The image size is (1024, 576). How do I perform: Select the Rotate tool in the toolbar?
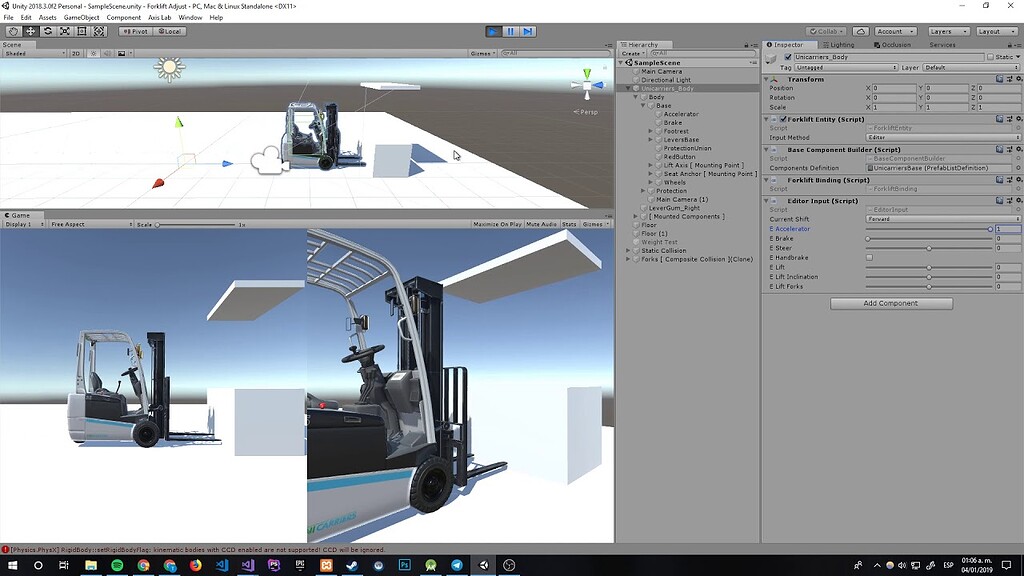click(47, 31)
